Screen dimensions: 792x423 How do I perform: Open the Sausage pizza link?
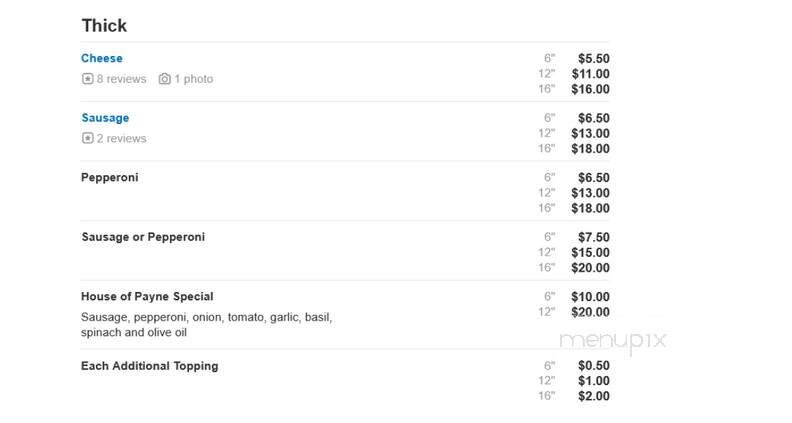pyautogui.click(x=105, y=118)
